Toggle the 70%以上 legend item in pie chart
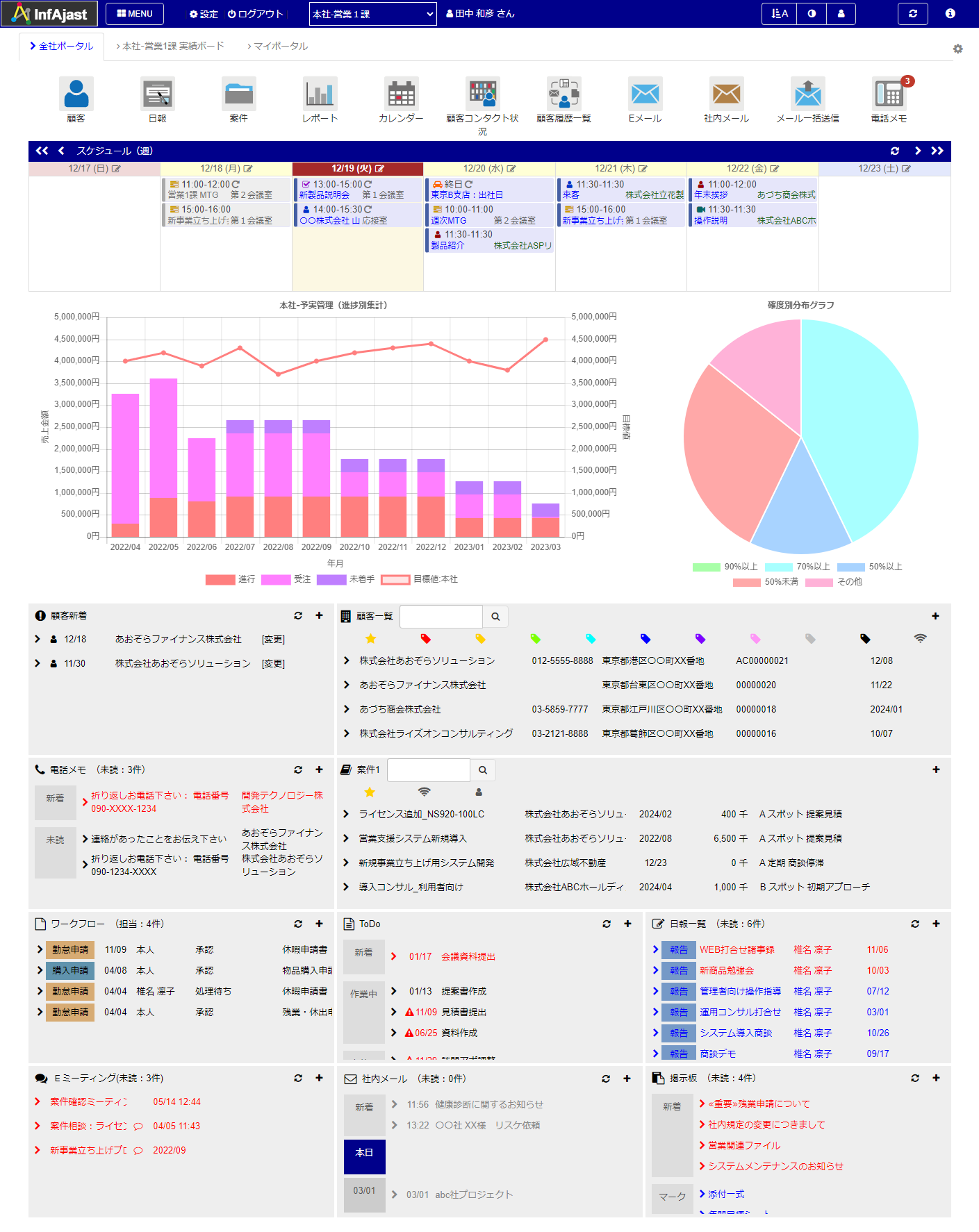 tap(797, 567)
